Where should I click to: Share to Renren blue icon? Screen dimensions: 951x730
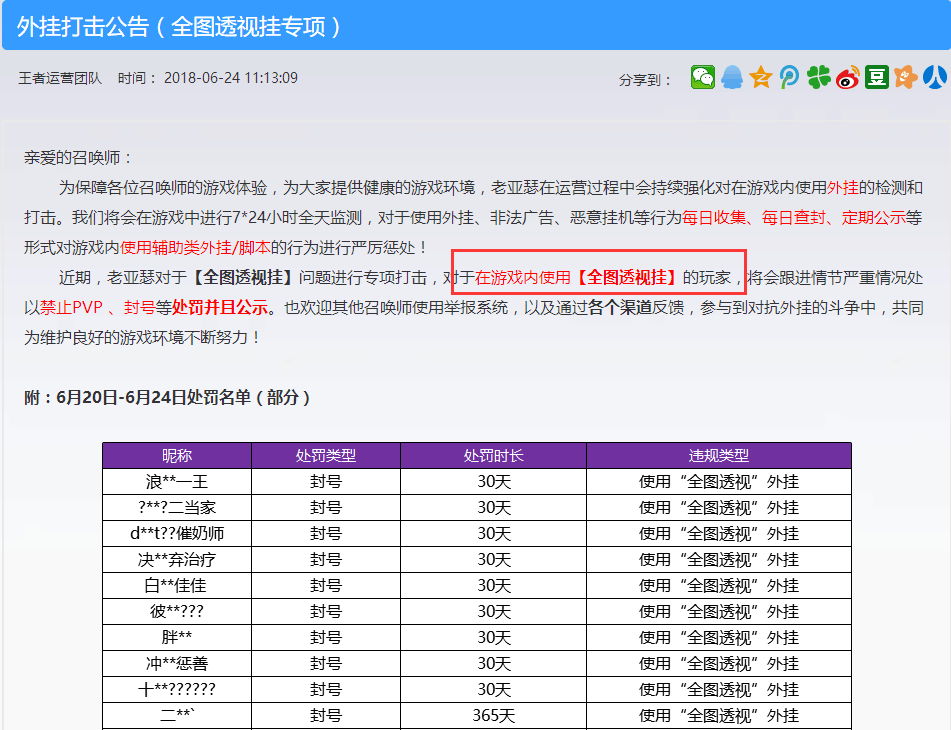[x=935, y=78]
